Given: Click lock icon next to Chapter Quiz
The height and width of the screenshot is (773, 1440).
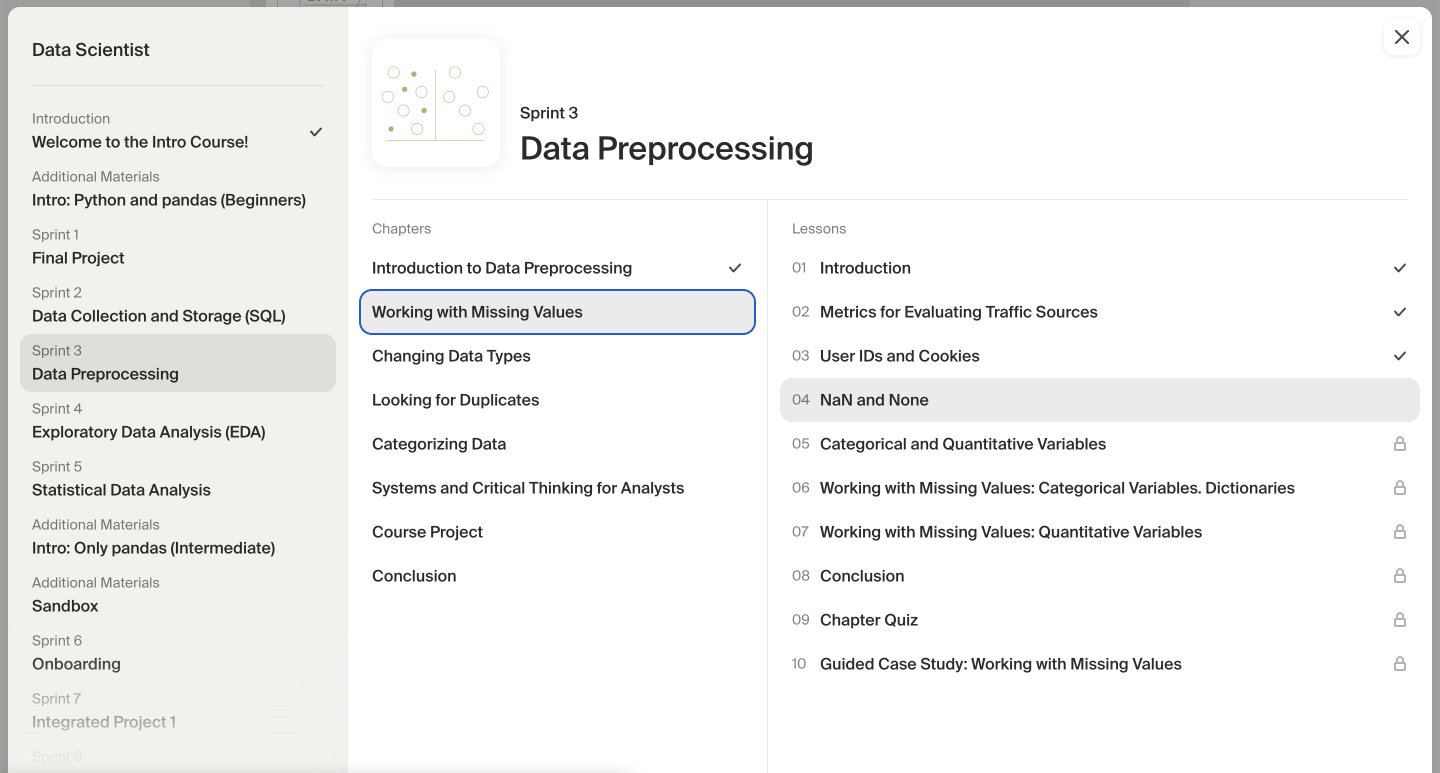Looking at the screenshot, I should pos(1400,620).
